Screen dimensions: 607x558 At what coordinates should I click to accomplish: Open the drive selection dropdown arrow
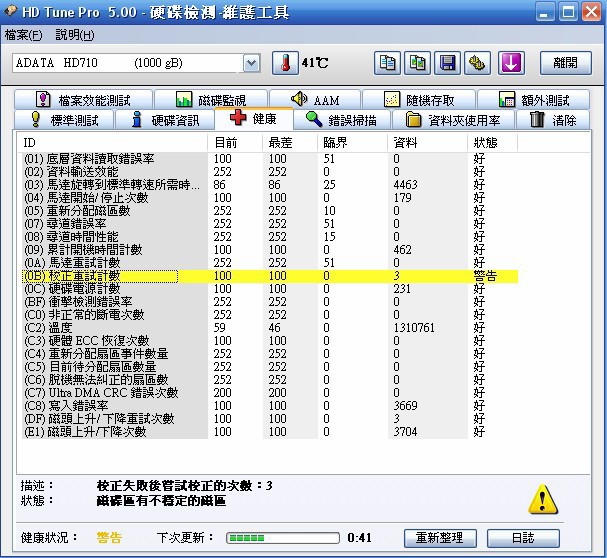pos(252,63)
